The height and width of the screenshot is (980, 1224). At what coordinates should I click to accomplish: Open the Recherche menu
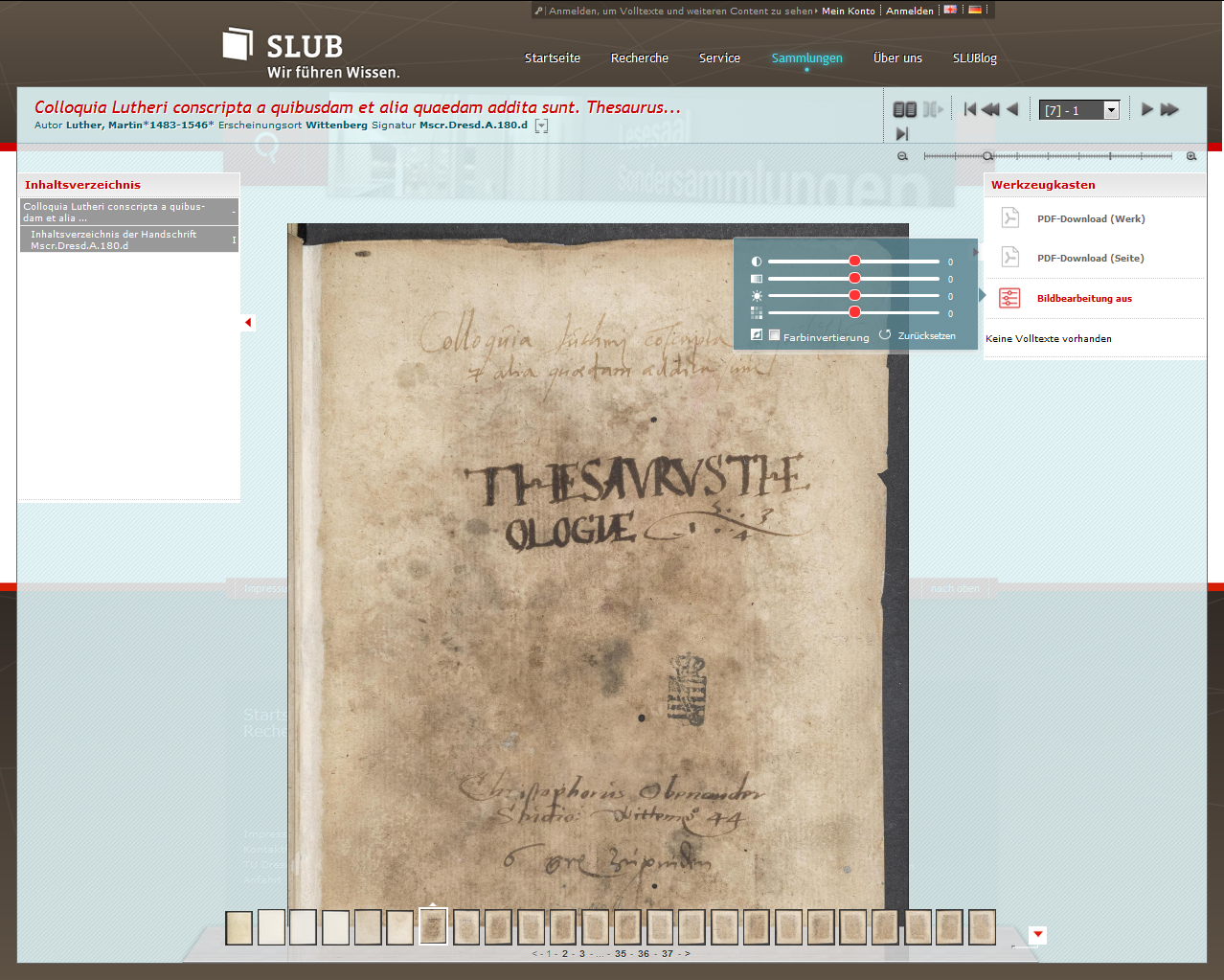[x=639, y=58]
